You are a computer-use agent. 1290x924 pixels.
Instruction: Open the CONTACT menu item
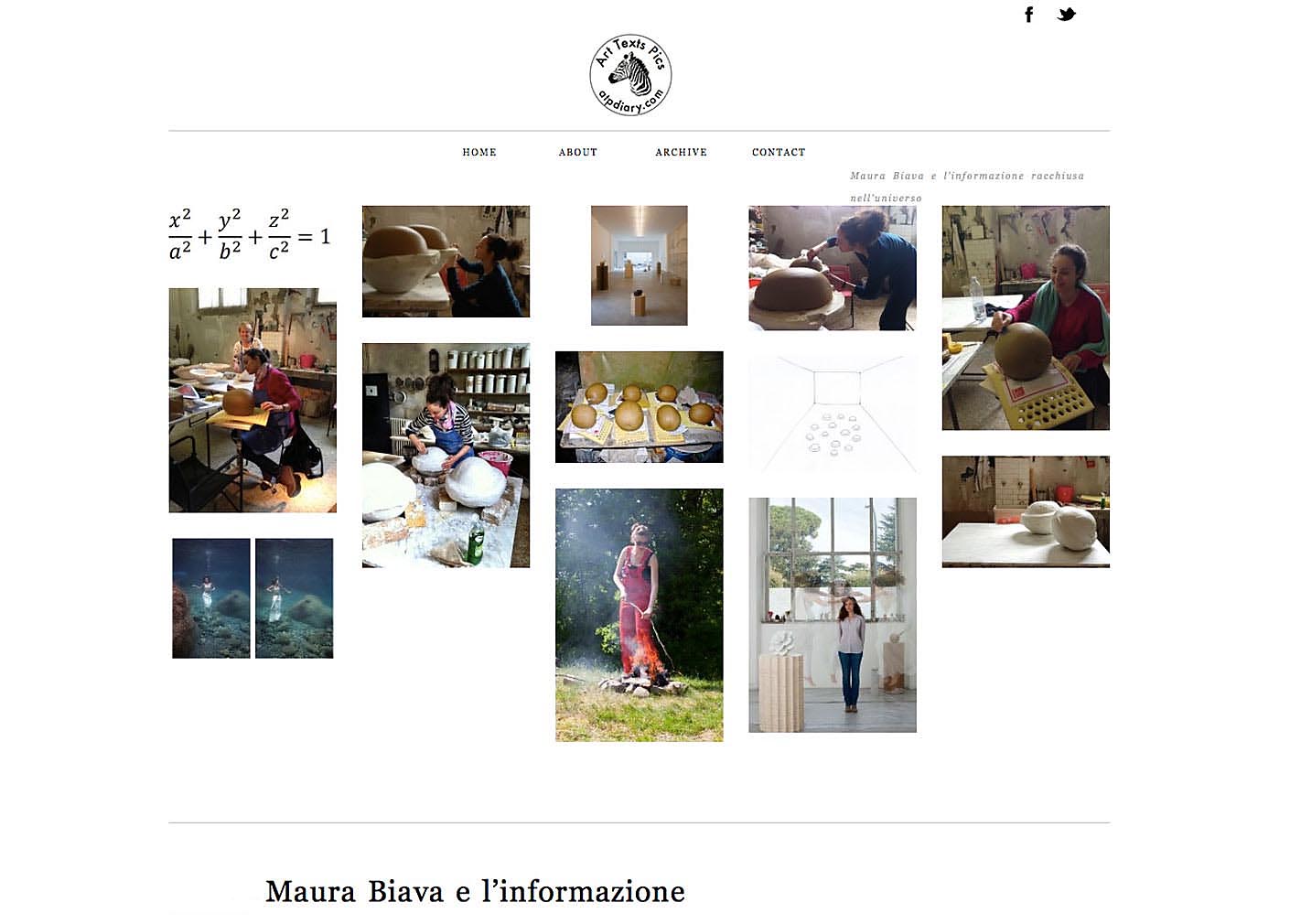pos(779,153)
